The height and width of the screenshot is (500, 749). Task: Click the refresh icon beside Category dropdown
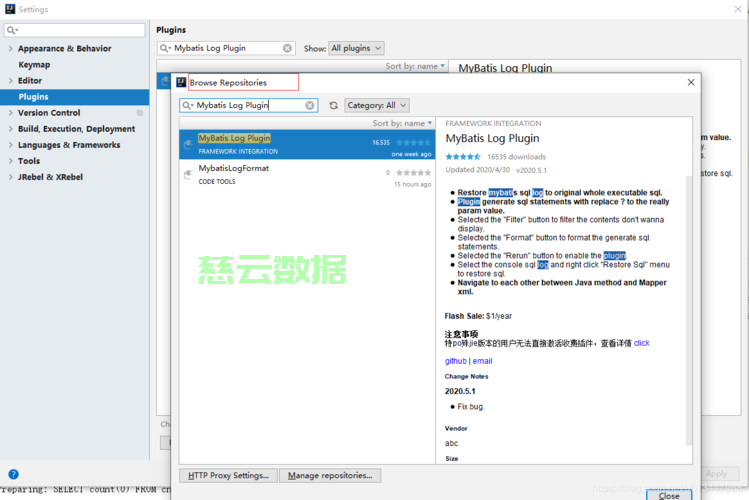click(x=333, y=105)
